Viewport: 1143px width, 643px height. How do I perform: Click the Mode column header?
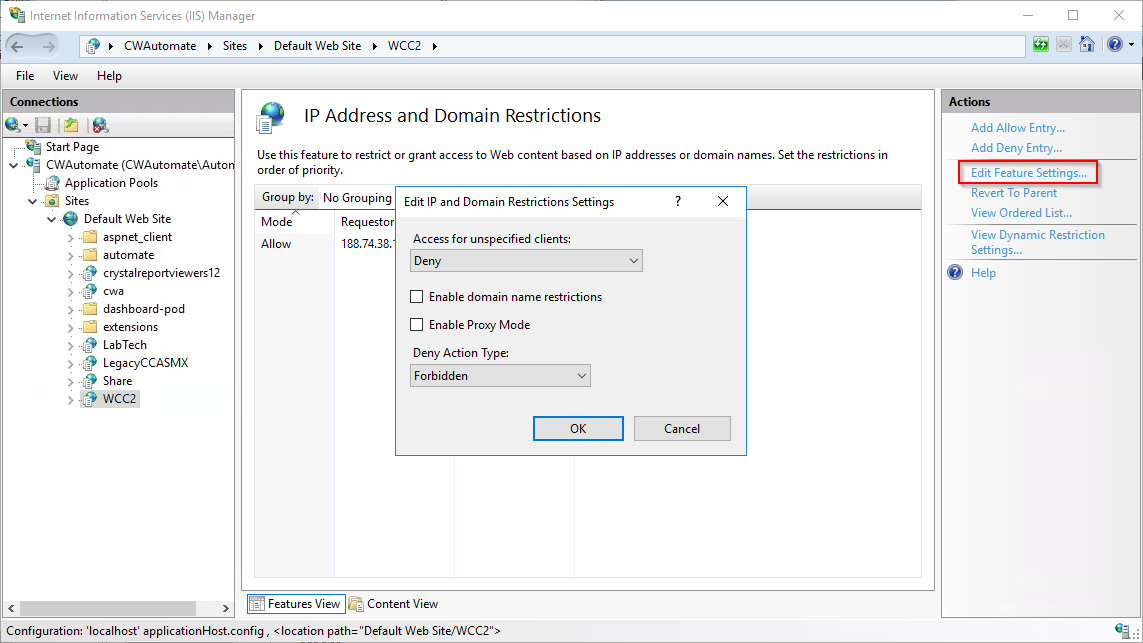pyautogui.click(x=294, y=222)
